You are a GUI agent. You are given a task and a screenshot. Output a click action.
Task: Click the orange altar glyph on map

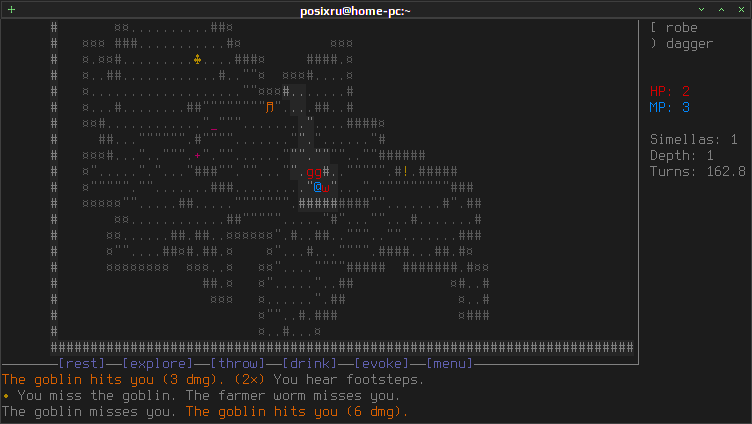point(270,107)
